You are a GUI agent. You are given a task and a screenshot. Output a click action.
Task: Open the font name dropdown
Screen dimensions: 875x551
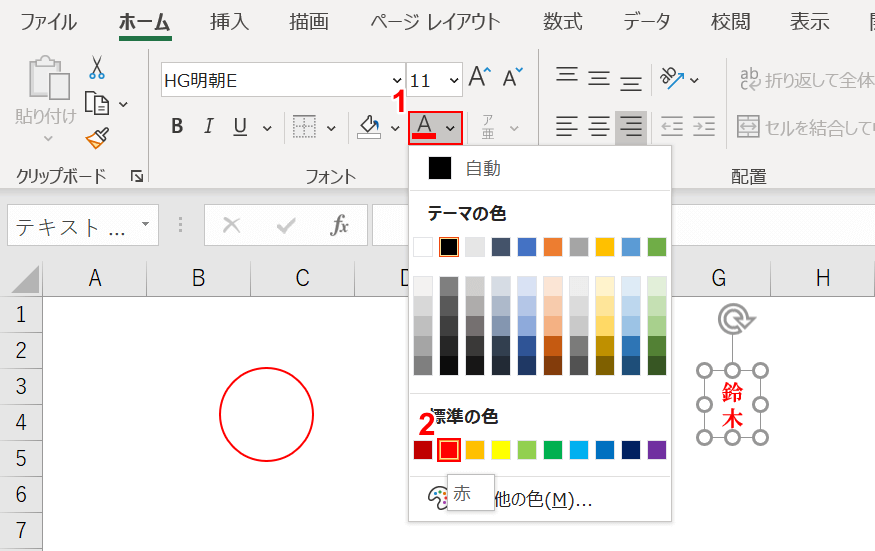[x=397, y=80]
